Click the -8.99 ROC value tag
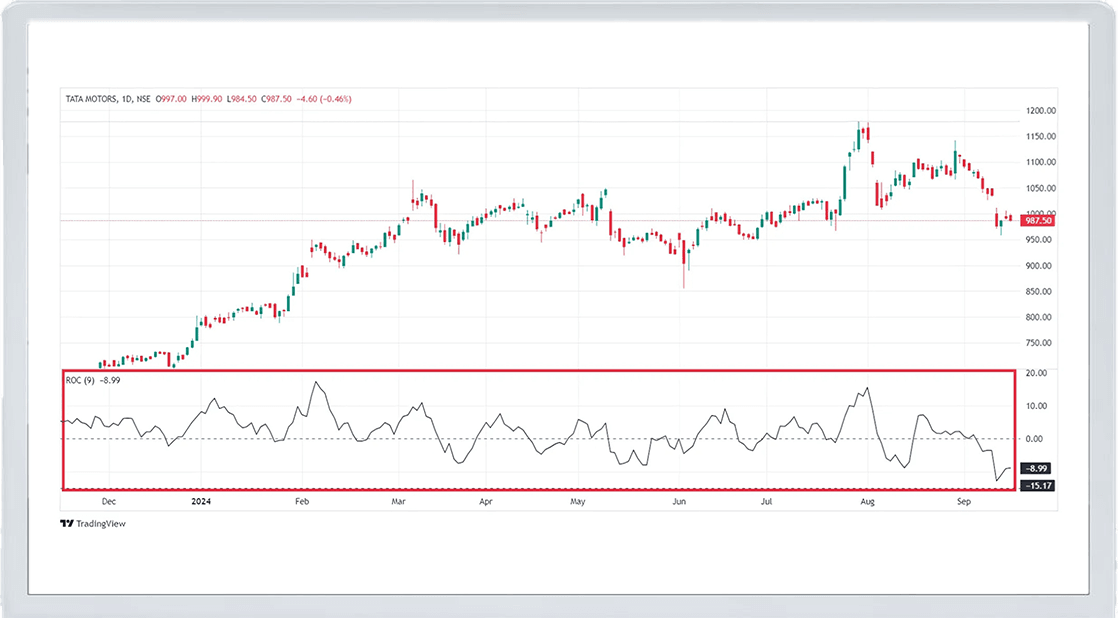The width and height of the screenshot is (1118, 618). click(x=1036, y=468)
